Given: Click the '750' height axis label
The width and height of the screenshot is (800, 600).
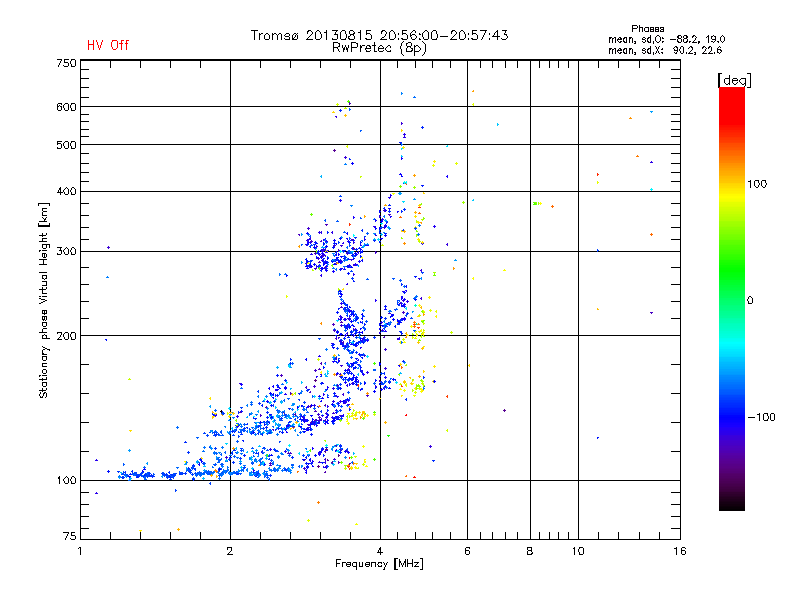Looking at the screenshot, I should 66,63.
